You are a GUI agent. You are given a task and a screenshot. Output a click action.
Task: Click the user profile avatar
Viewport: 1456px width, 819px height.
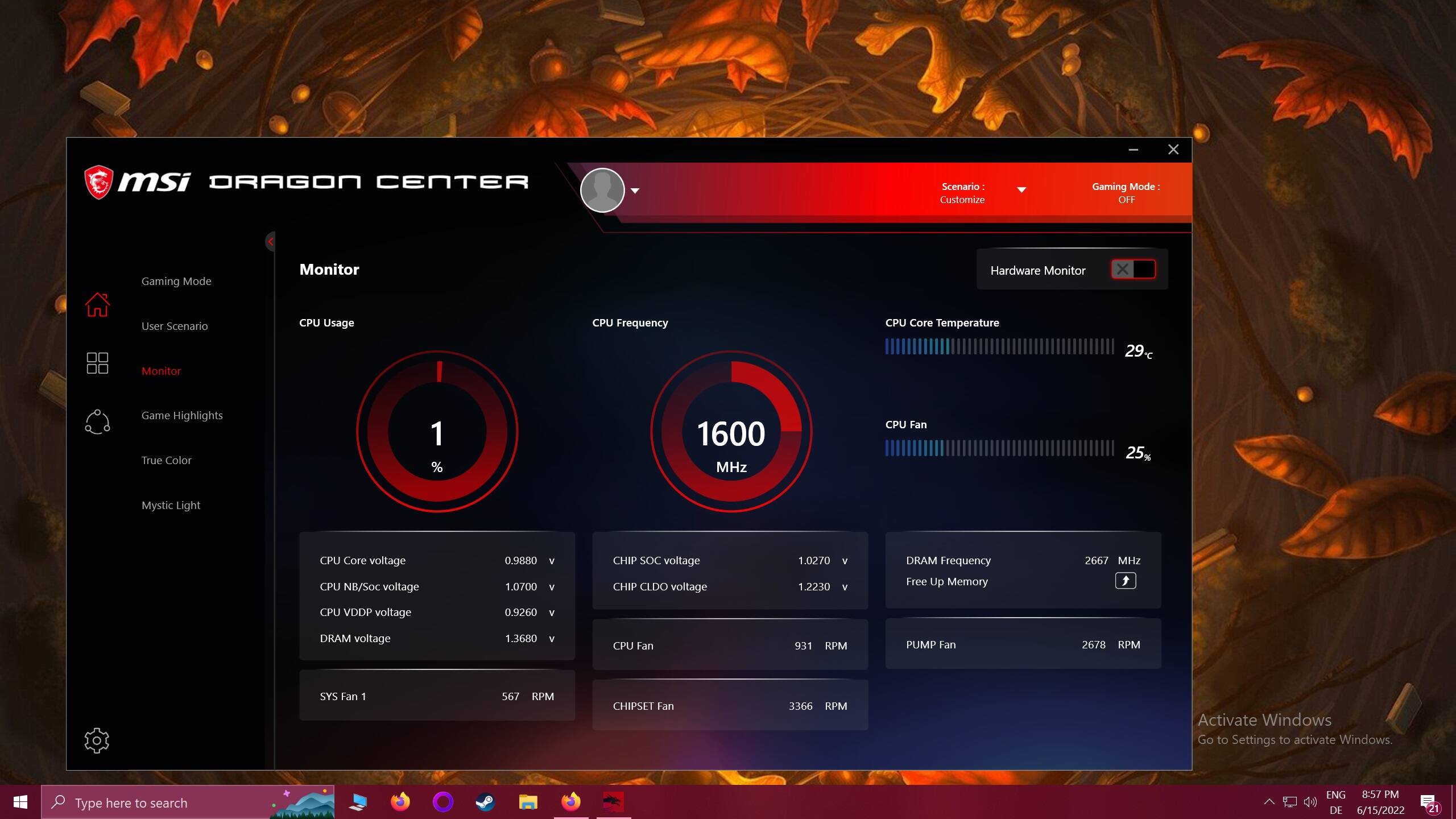(602, 190)
